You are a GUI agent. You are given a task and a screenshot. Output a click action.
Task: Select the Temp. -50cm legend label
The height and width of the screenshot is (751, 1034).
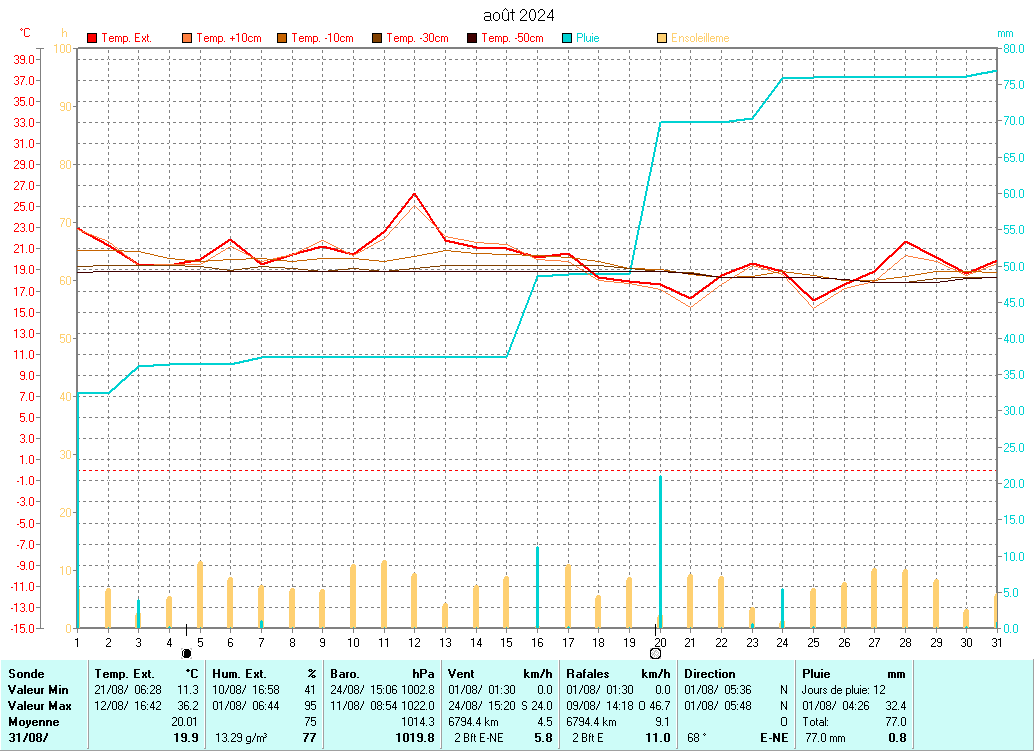(512, 38)
